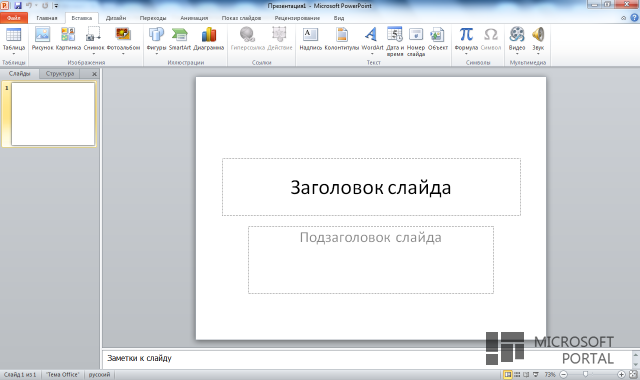Expand the WordArt dropdown arrow
This screenshot has width=640, height=380.
click(x=372, y=54)
